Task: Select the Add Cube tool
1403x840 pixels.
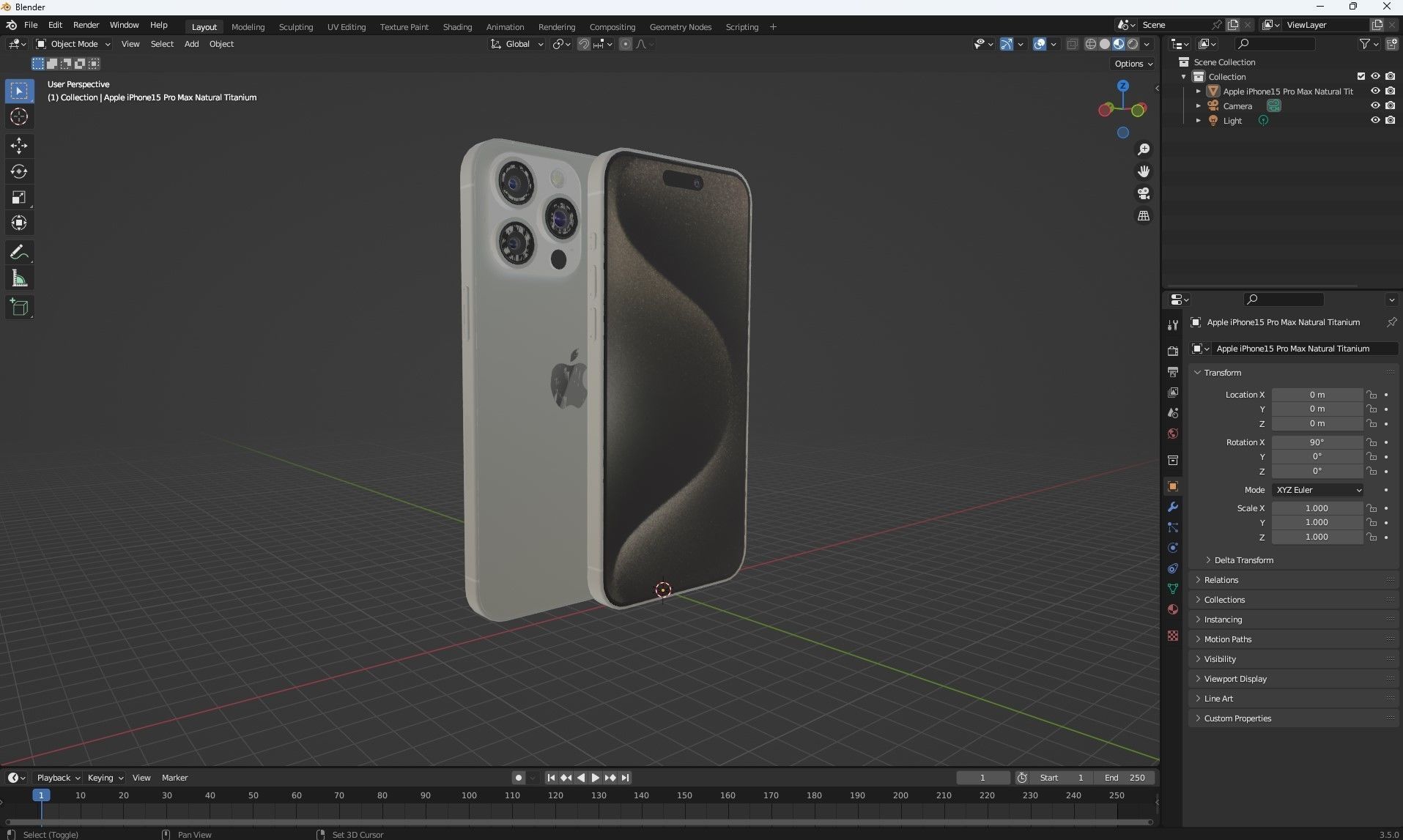Action: tap(19, 308)
